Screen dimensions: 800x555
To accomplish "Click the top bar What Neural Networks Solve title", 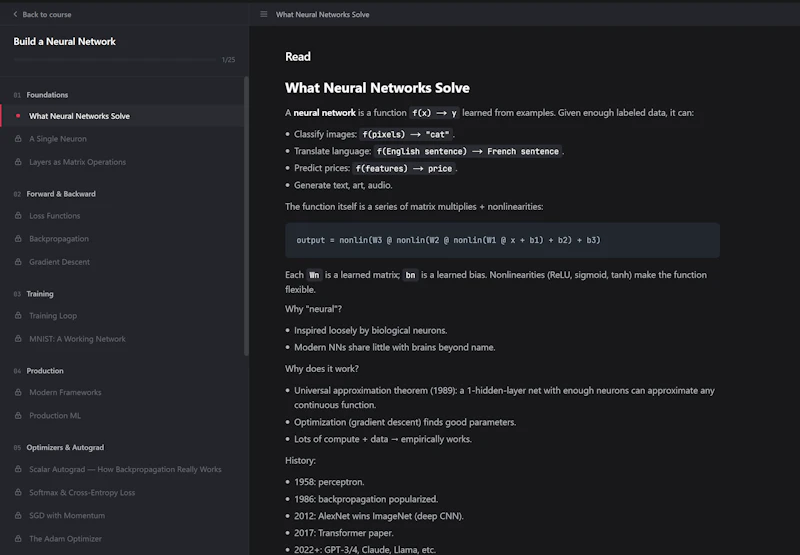I will [322, 14].
